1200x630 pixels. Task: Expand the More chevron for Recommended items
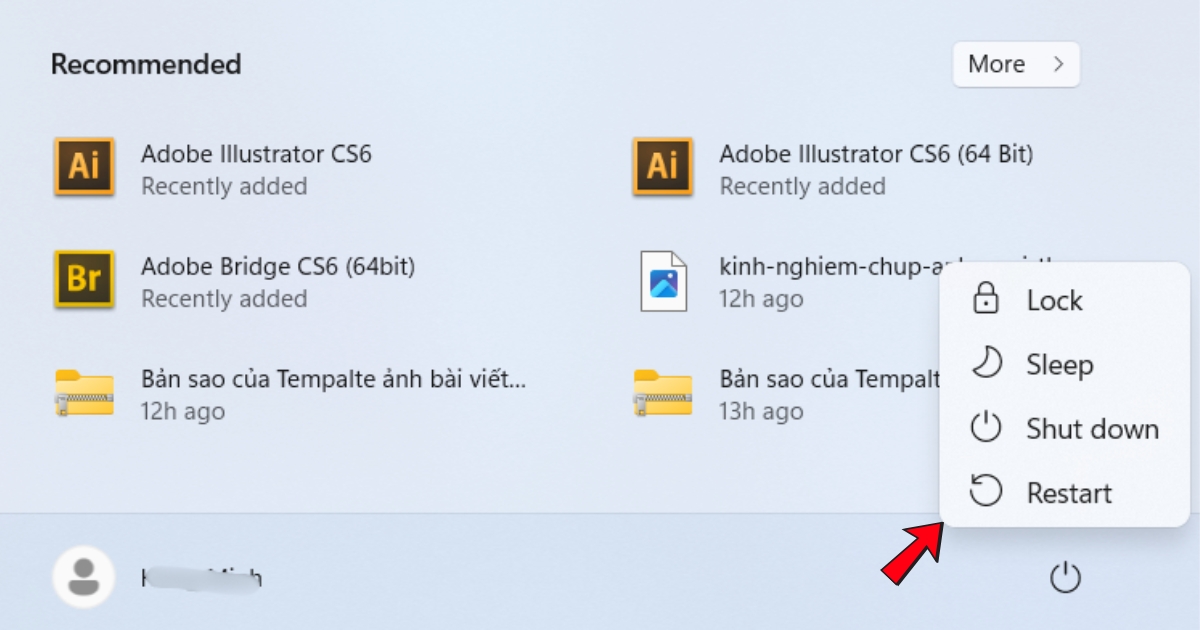click(x=1056, y=63)
